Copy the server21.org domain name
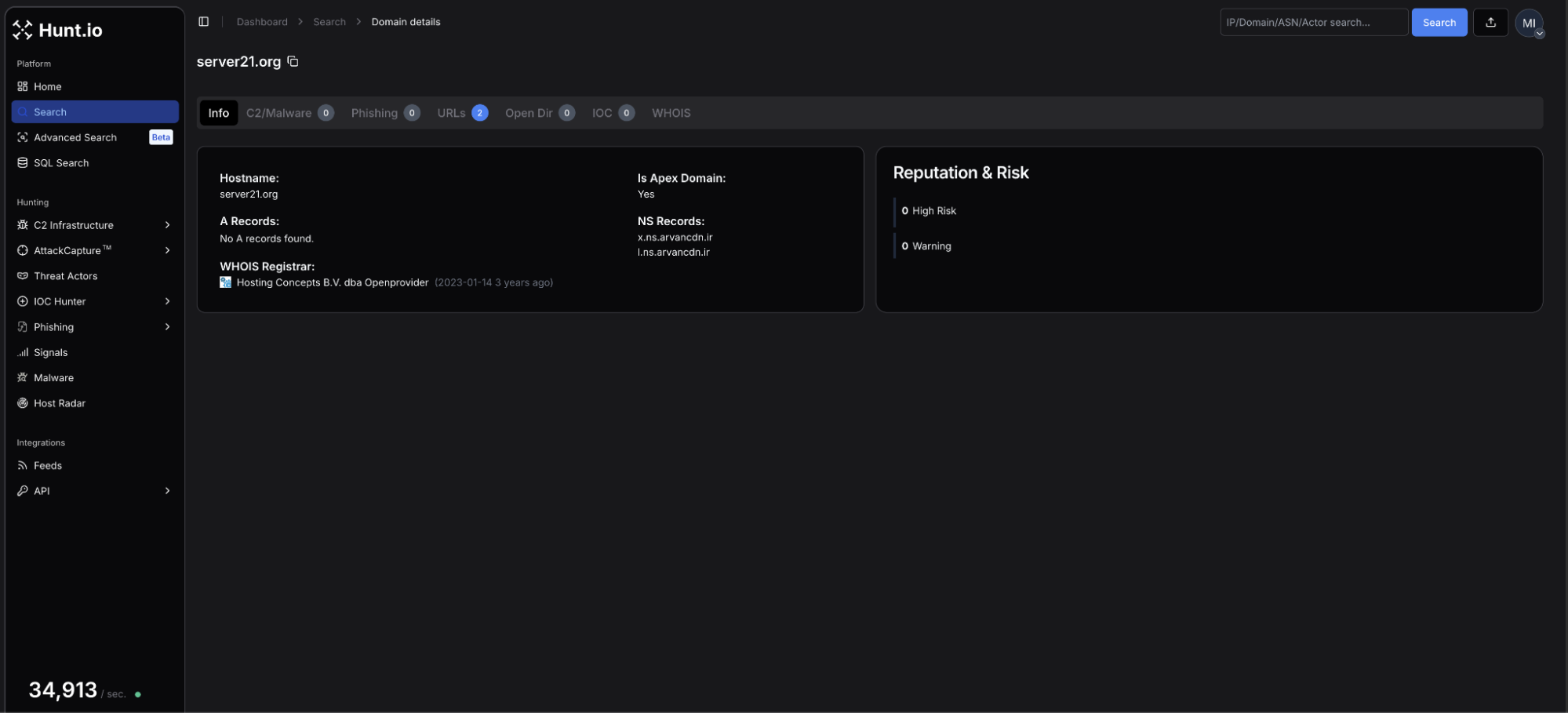The width and height of the screenshot is (1568, 713). coord(293,61)
